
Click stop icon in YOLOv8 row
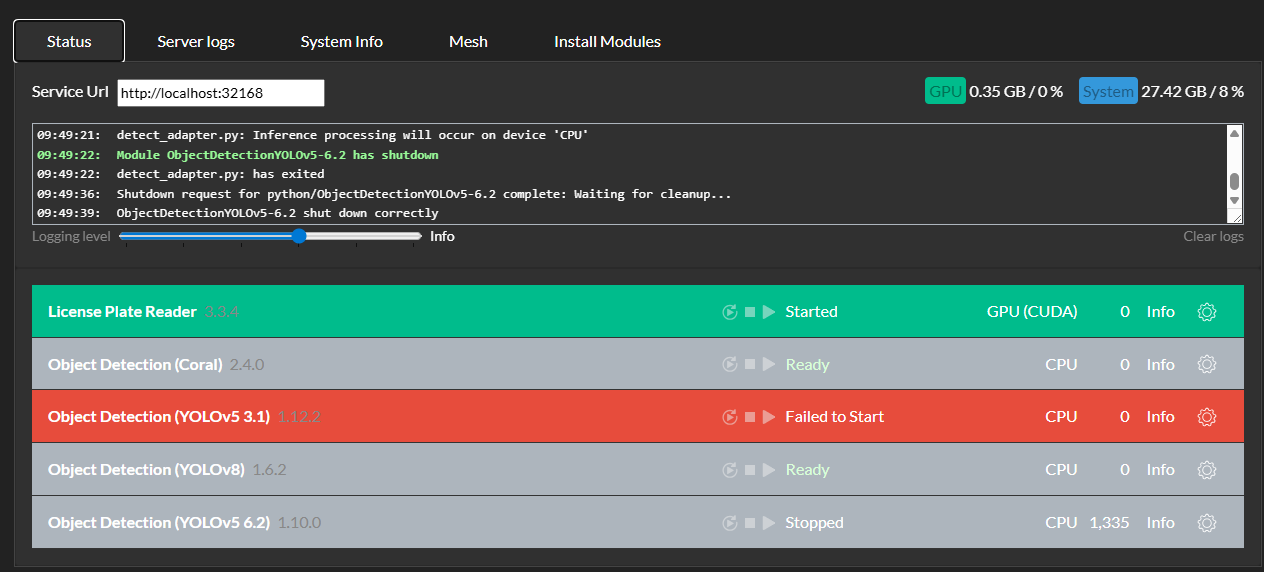(749, 470)
